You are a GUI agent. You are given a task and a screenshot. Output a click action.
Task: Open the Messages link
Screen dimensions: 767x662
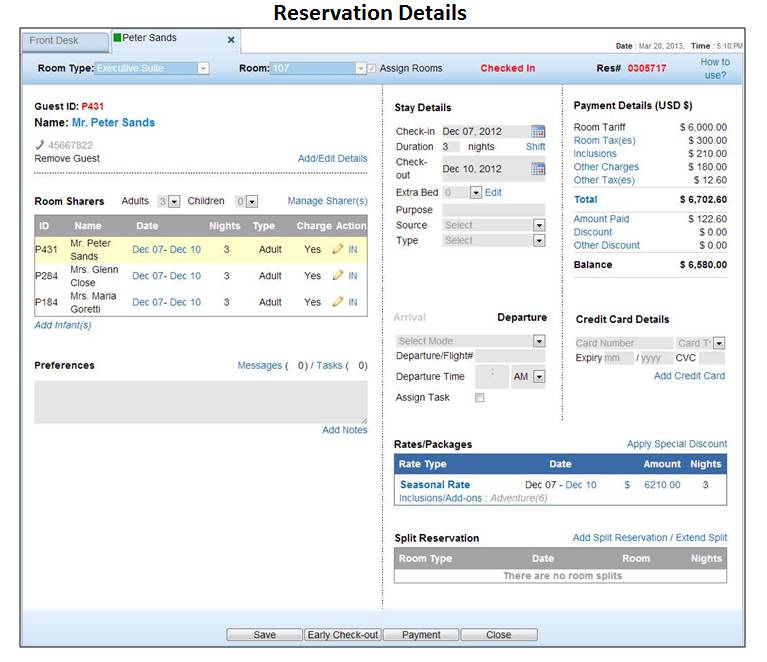[260, 365]
